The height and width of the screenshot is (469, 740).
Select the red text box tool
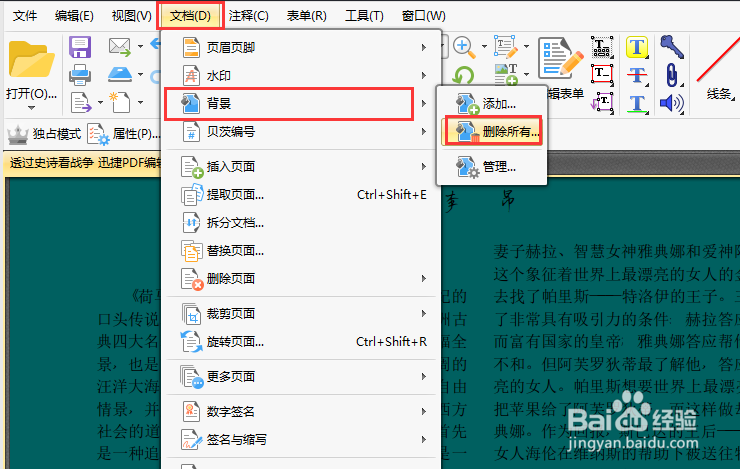click(x=602, y=75)
